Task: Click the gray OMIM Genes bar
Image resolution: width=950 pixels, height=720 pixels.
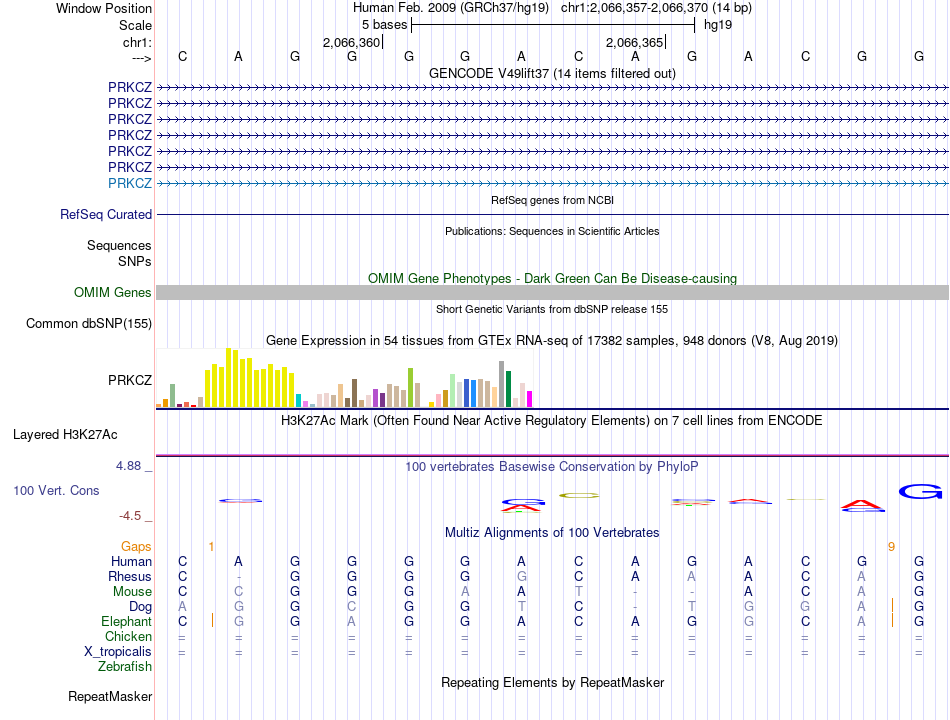Action: (552, 293)
